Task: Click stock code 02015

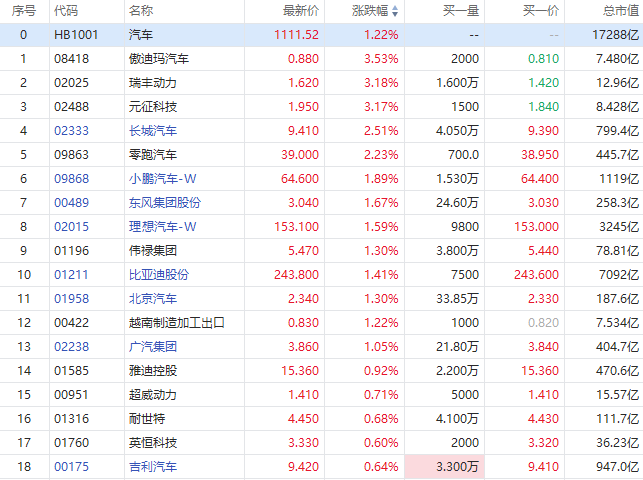Action: (71, 227)
